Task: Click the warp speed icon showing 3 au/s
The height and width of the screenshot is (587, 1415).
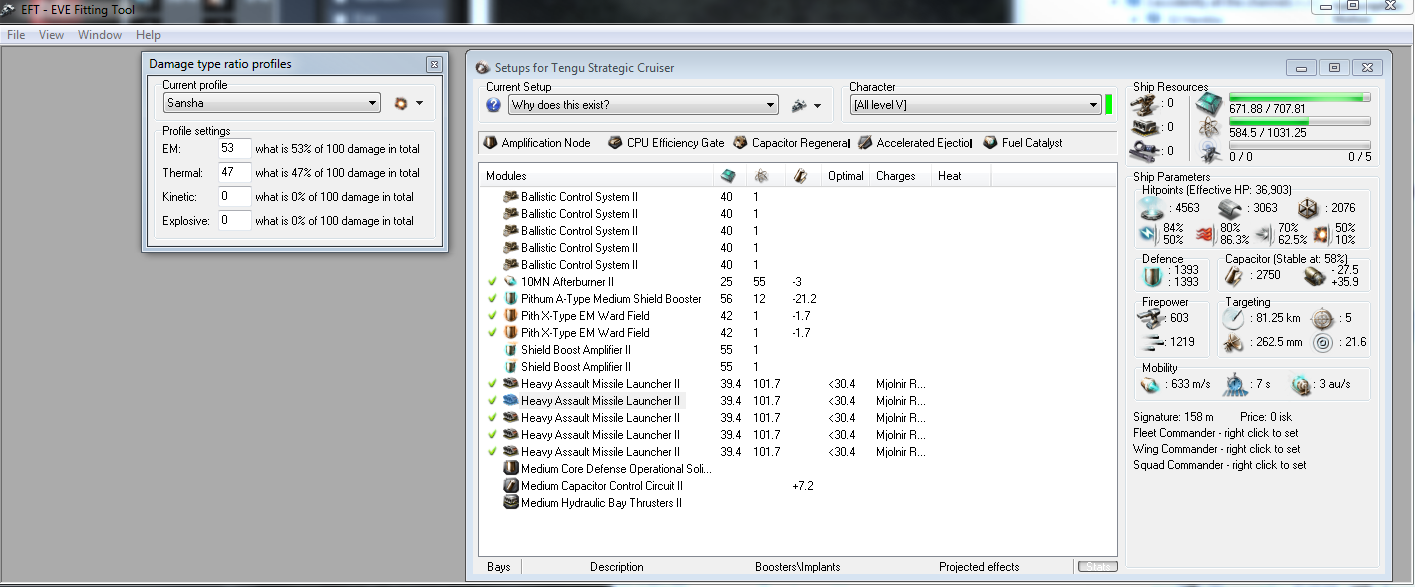Action: (x=1301, y=386)
